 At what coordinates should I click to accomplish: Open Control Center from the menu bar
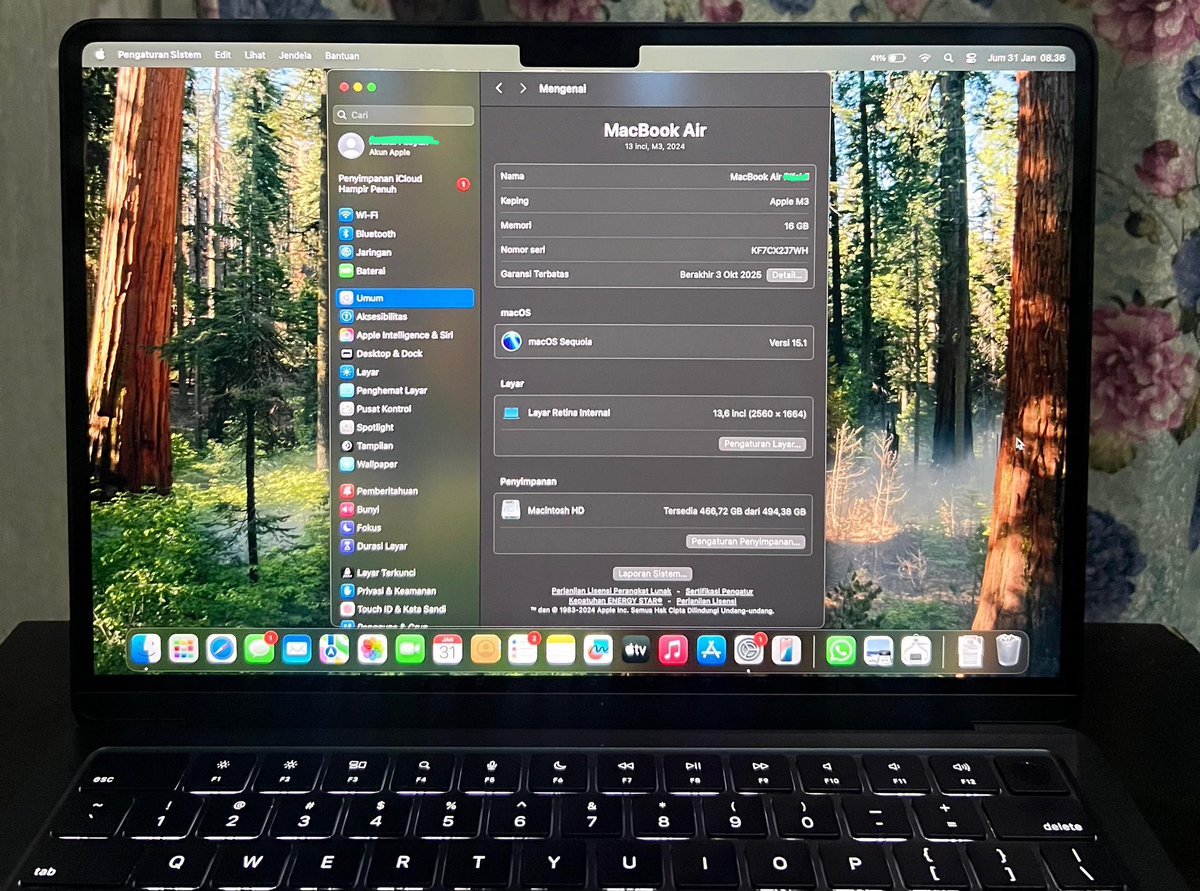(x=971, y=58)
